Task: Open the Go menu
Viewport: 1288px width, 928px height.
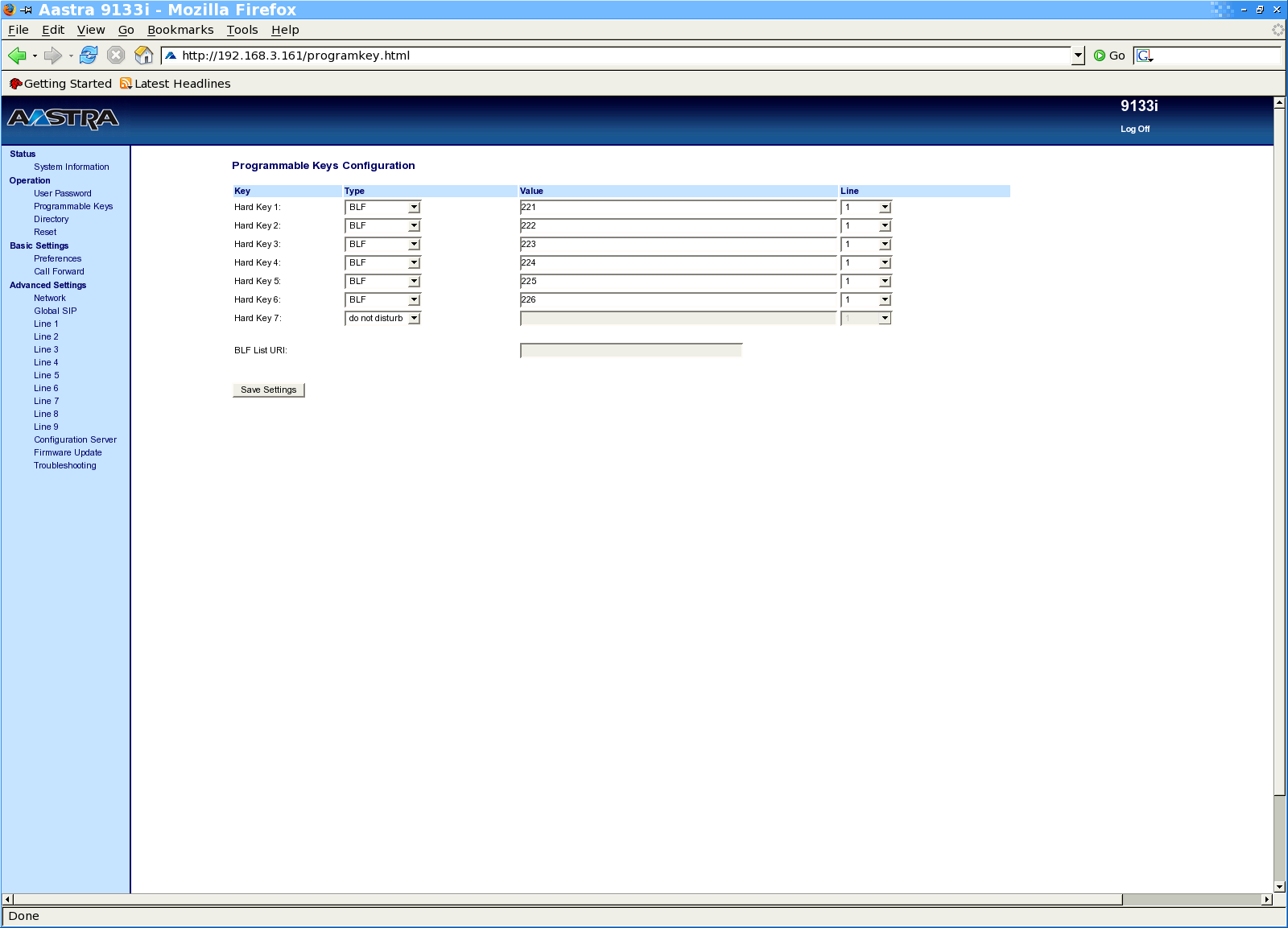Action: pos(126,30)
